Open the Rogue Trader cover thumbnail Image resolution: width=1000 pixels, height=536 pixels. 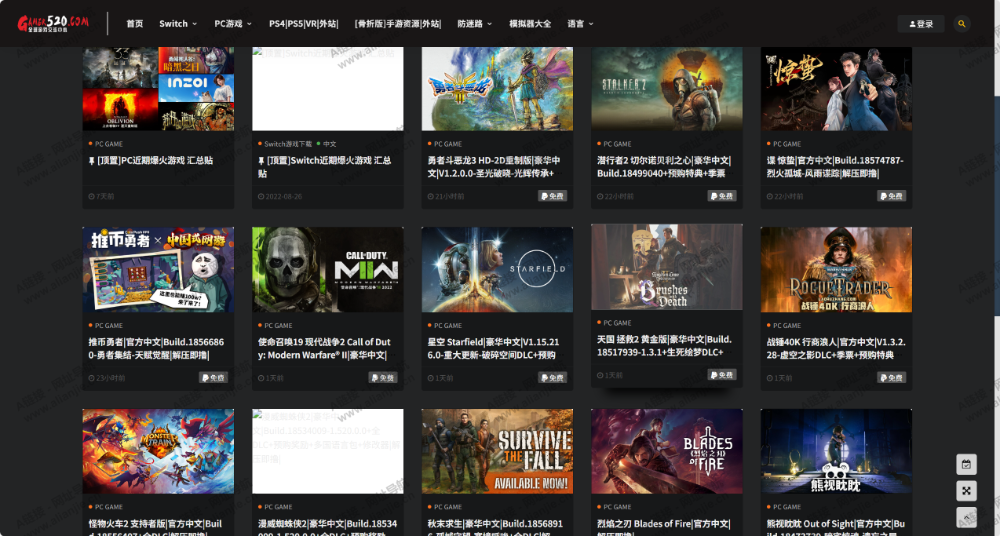[836, 269]
